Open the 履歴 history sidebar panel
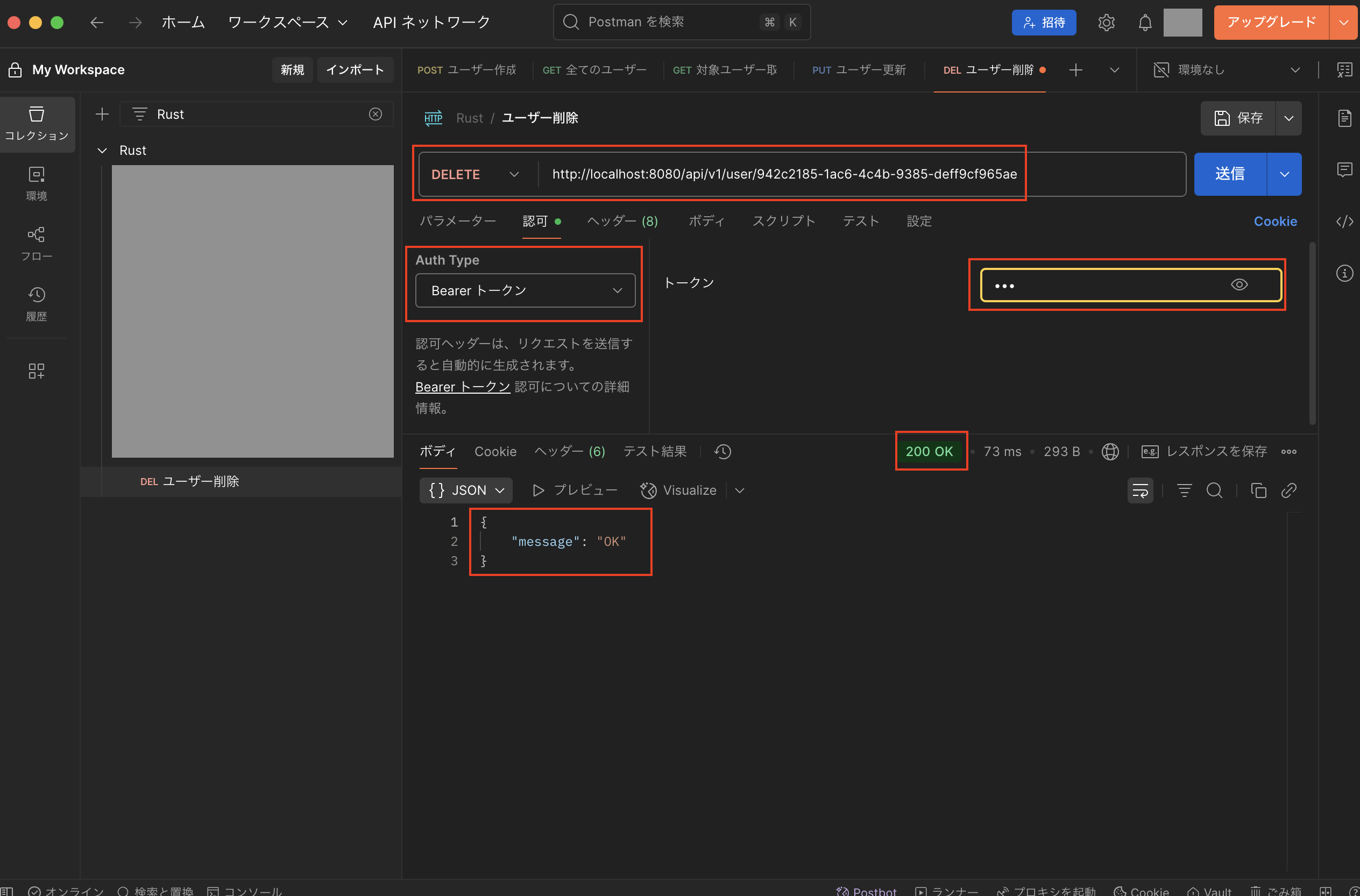 [x=37, y=304]
